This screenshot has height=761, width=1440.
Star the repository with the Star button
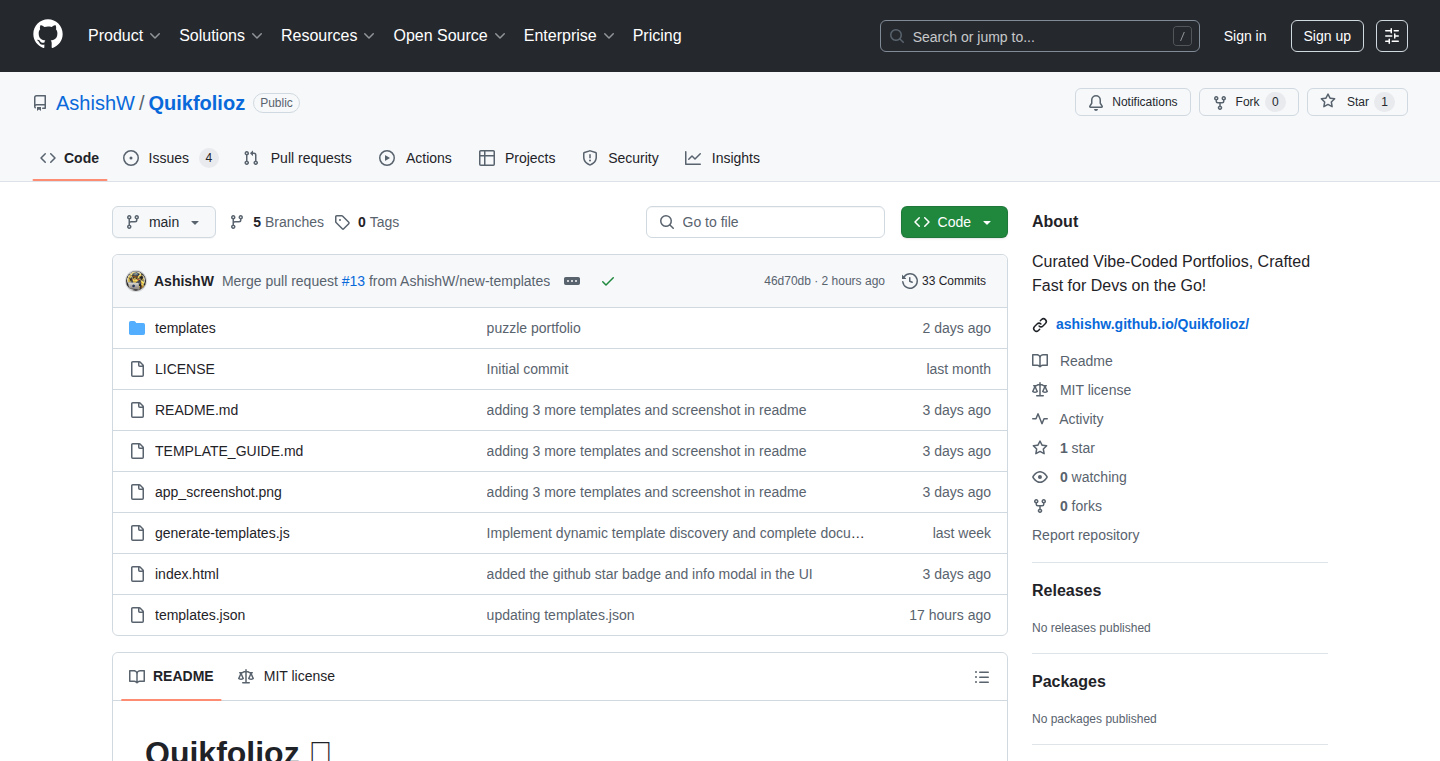[1357, 102]
